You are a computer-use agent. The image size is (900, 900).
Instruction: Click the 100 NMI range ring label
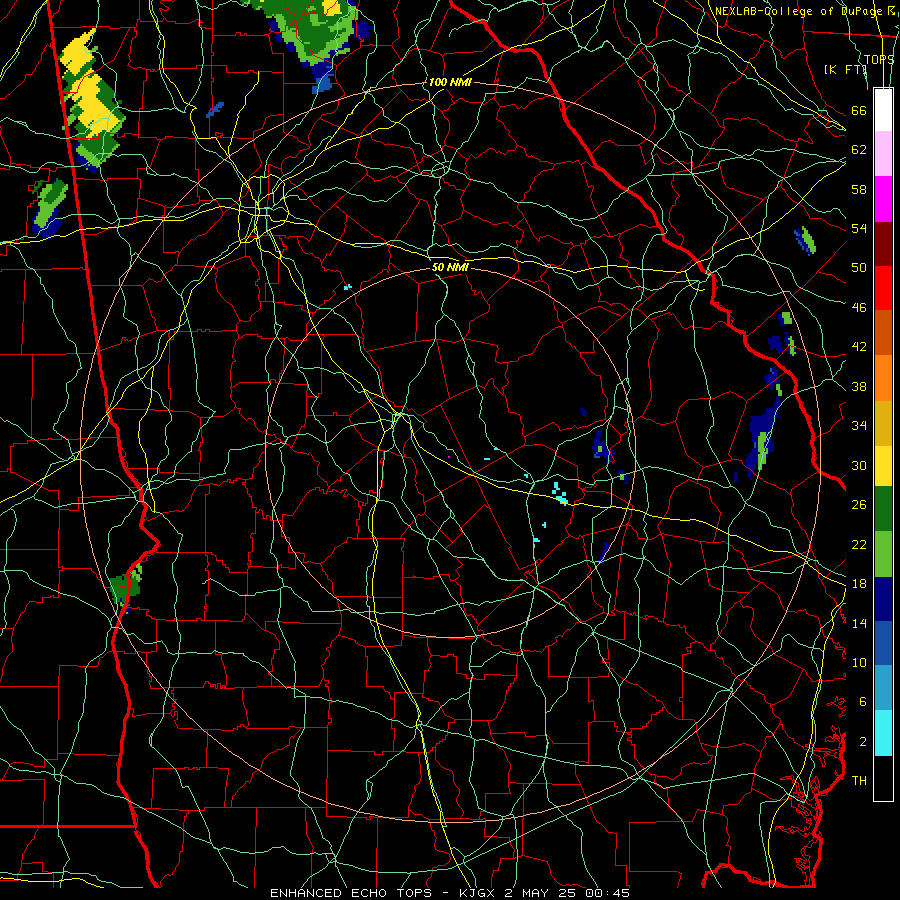coord(450,82)
